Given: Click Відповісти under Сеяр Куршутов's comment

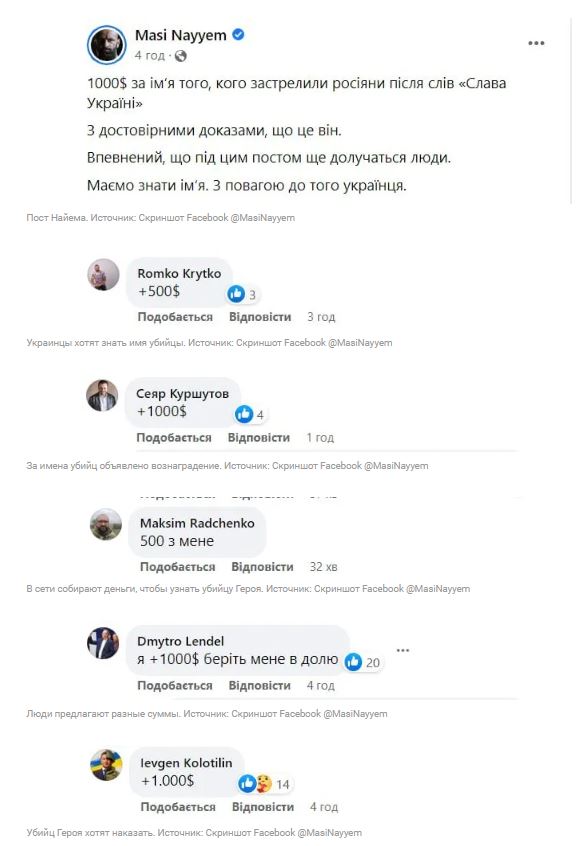Looking at the screenshot, I should click(259, 437).
